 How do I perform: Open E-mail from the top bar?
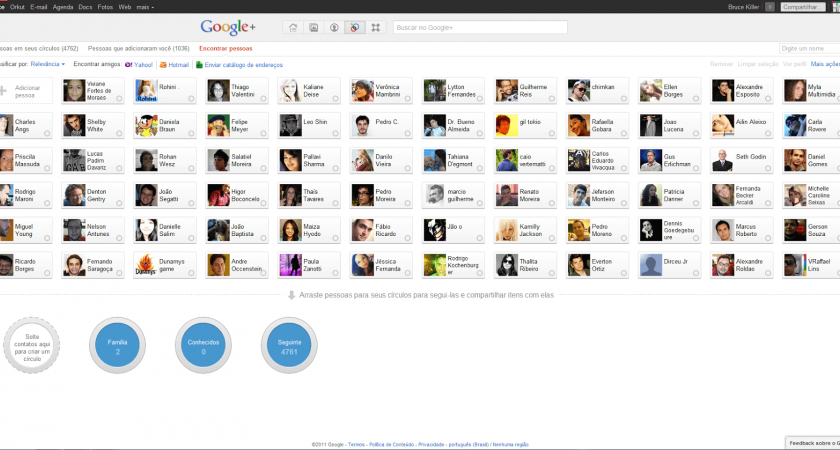tap(39, 7)
